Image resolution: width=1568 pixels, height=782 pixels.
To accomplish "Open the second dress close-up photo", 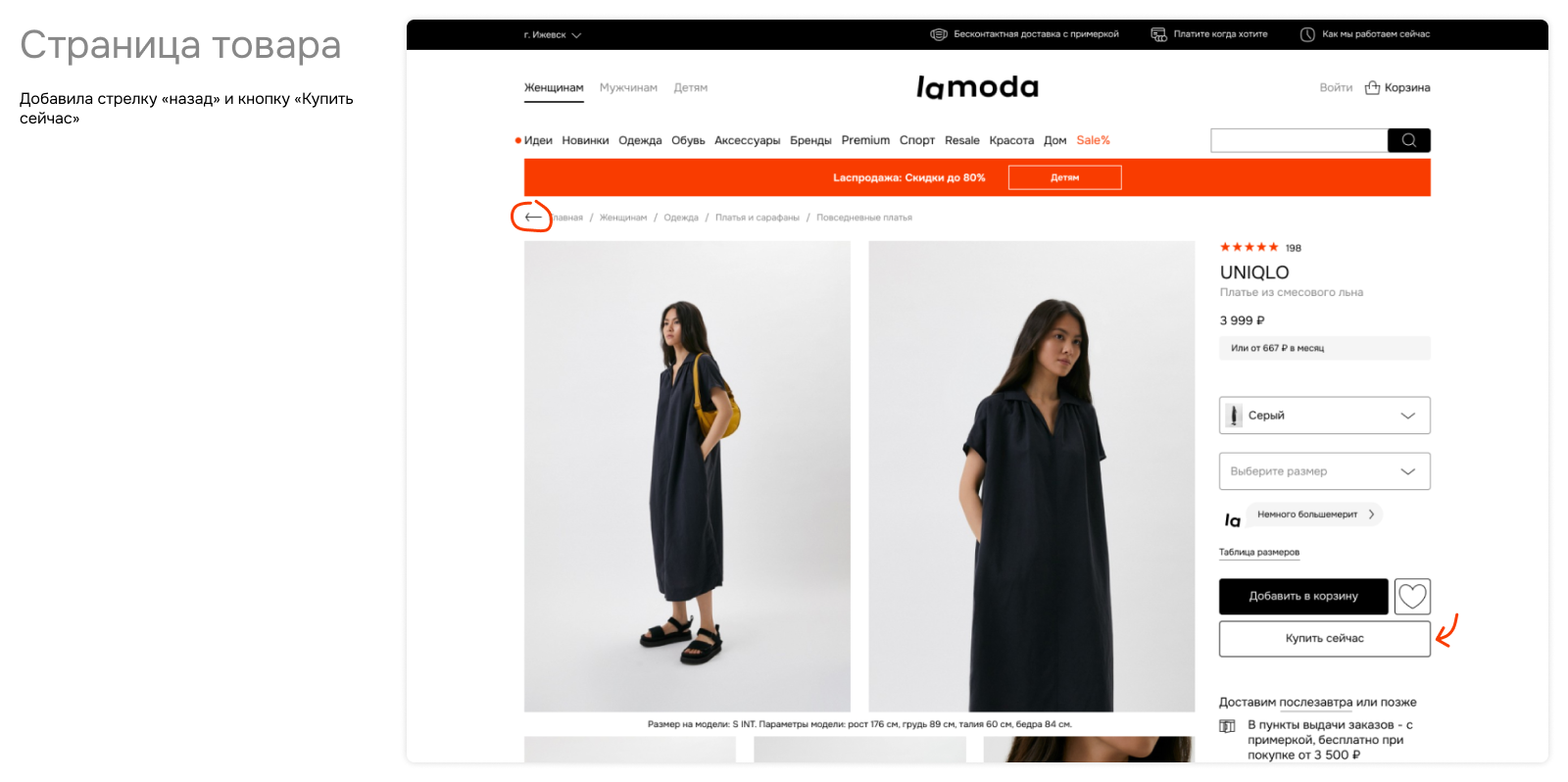I will point(1031,476).
